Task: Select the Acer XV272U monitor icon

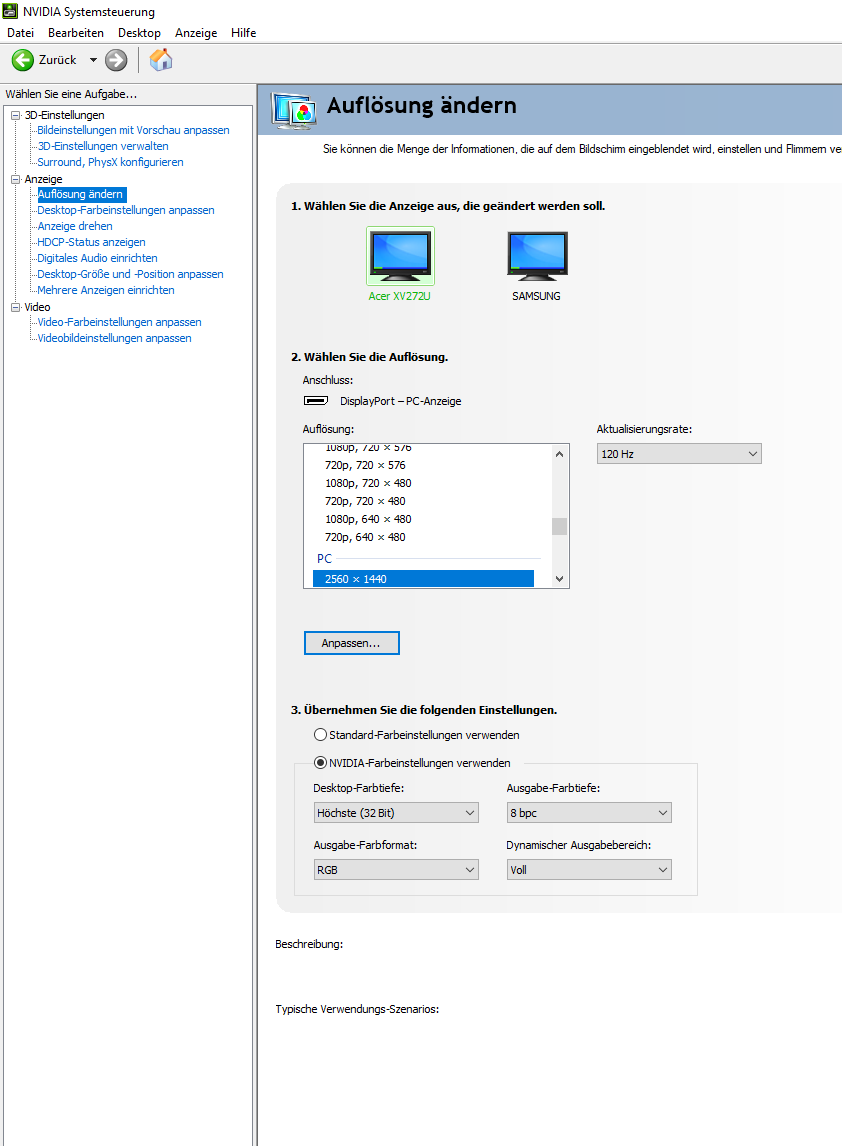Action: (x=400, y=256)
